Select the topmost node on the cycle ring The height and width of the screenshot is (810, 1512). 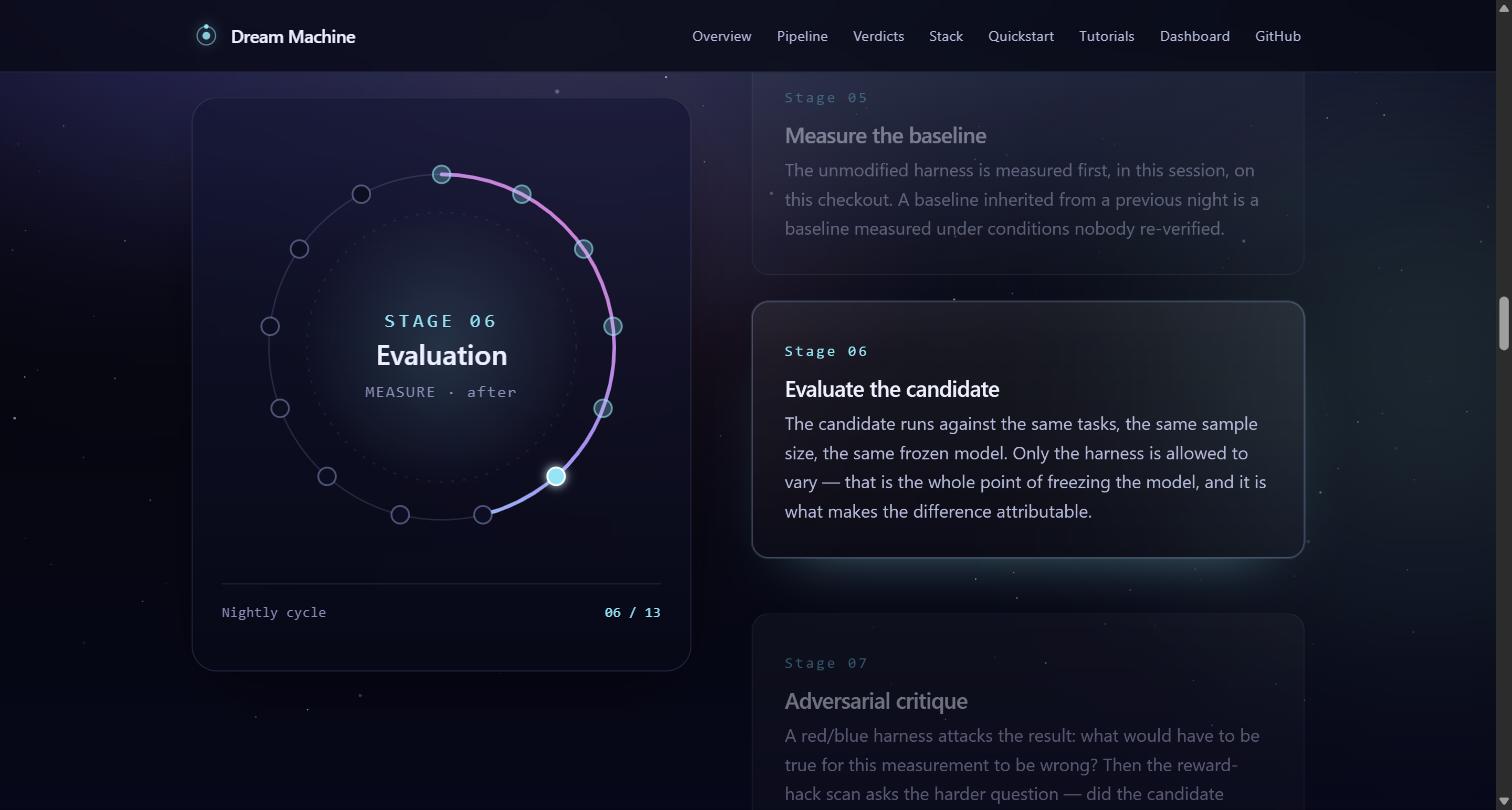(441, 175)
